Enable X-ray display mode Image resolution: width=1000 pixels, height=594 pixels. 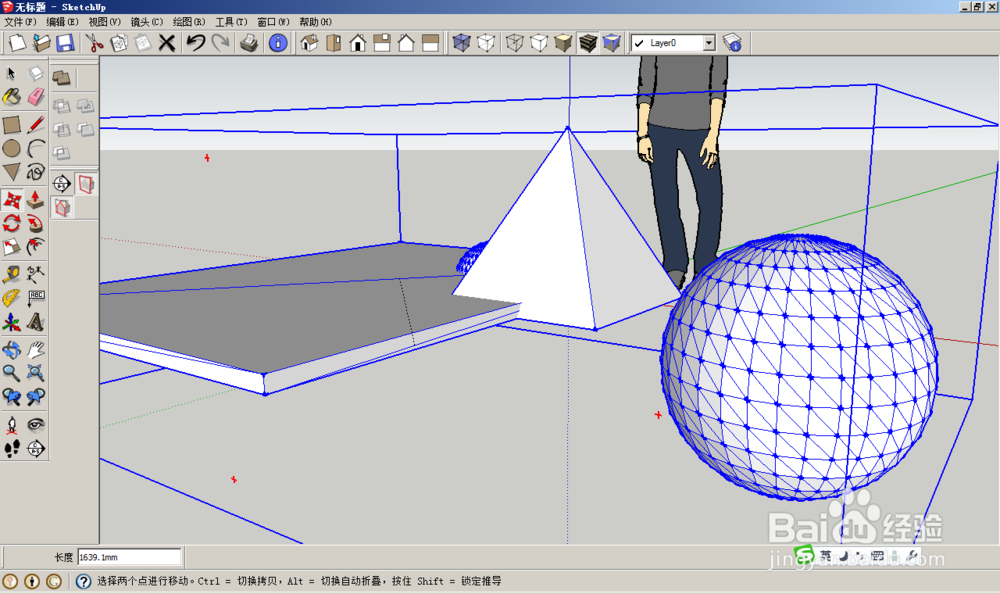pos(460,42)
